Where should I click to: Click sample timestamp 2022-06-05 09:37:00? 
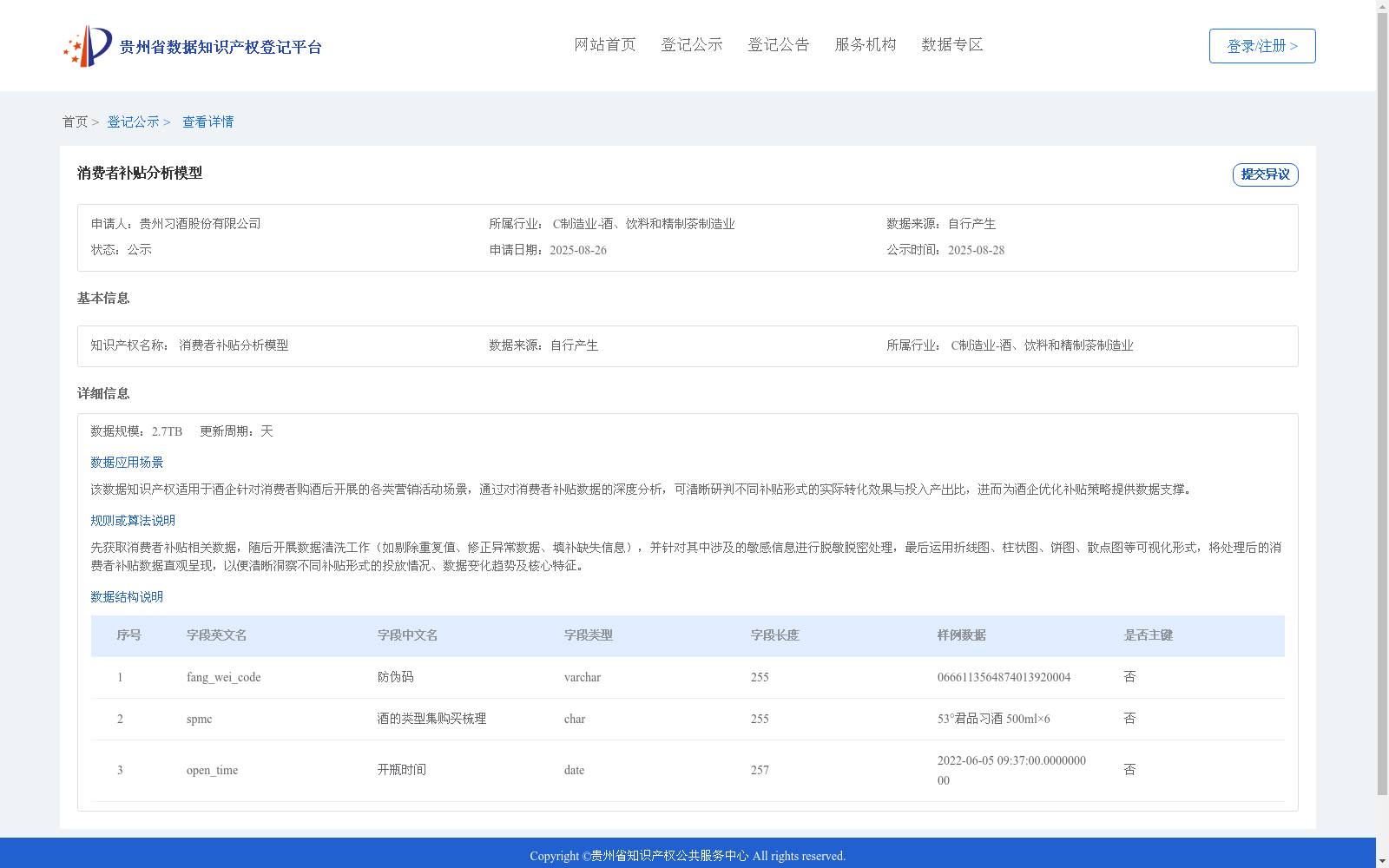pyautogui.click(x=1011, y=770)
